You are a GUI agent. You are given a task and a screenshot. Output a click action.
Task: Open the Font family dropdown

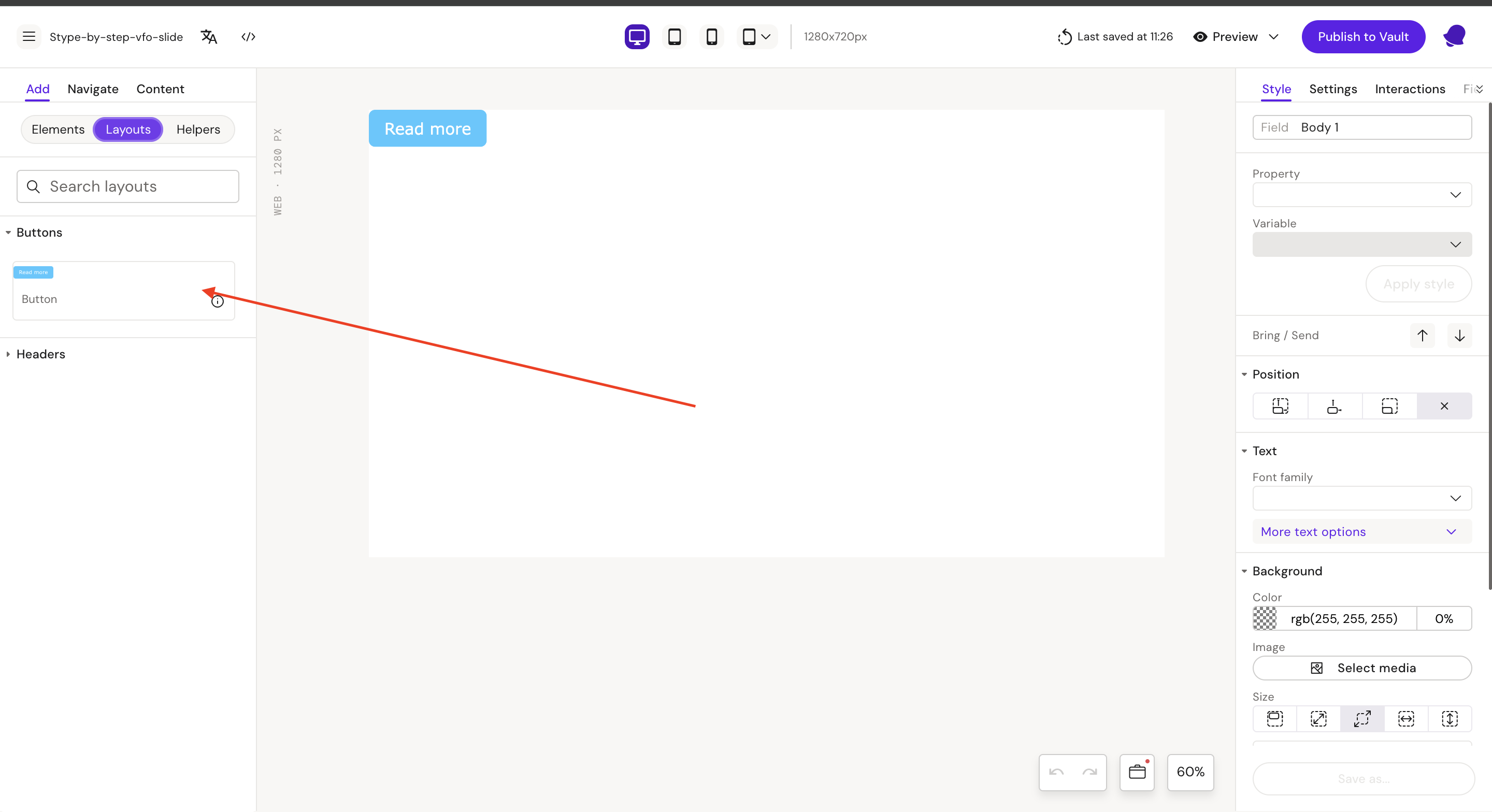pos(1361,499)
